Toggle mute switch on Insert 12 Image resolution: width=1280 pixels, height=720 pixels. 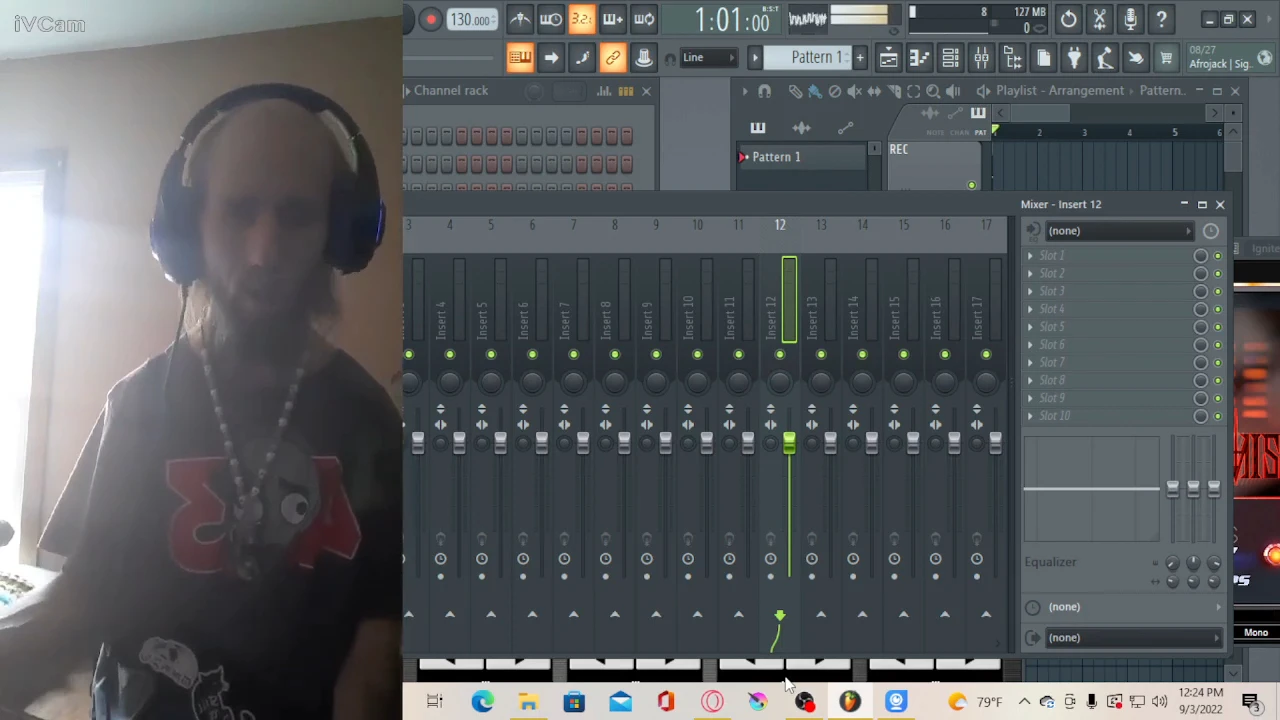click(x=780, y=354)
